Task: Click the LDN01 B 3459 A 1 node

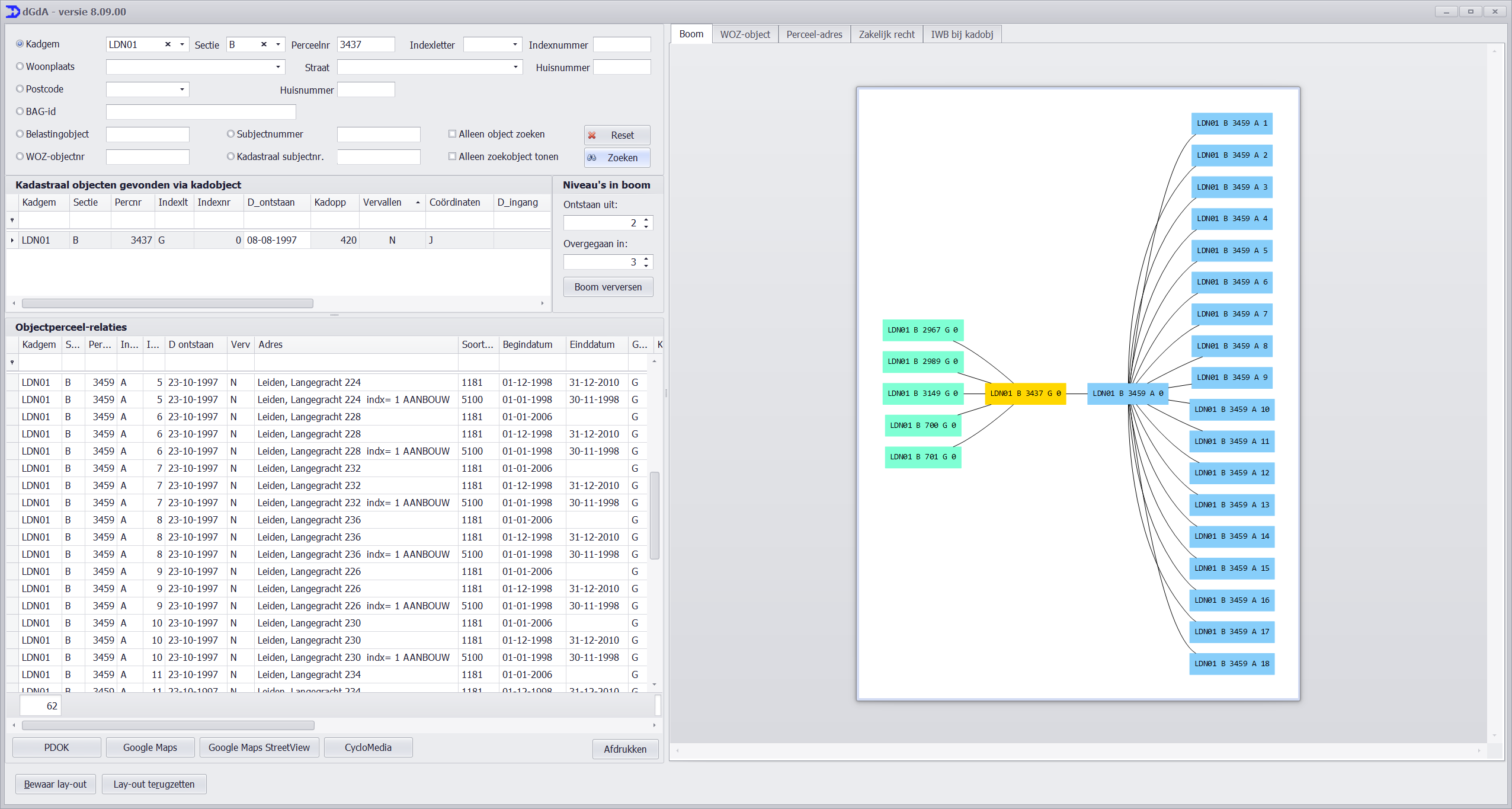Action: click(1232, 123)
